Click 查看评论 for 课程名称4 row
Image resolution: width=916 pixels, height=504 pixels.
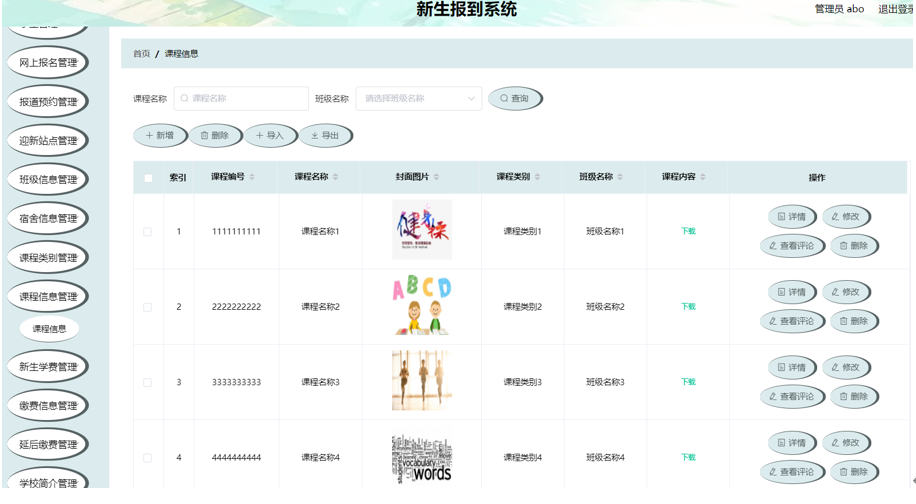click(792, 472)
